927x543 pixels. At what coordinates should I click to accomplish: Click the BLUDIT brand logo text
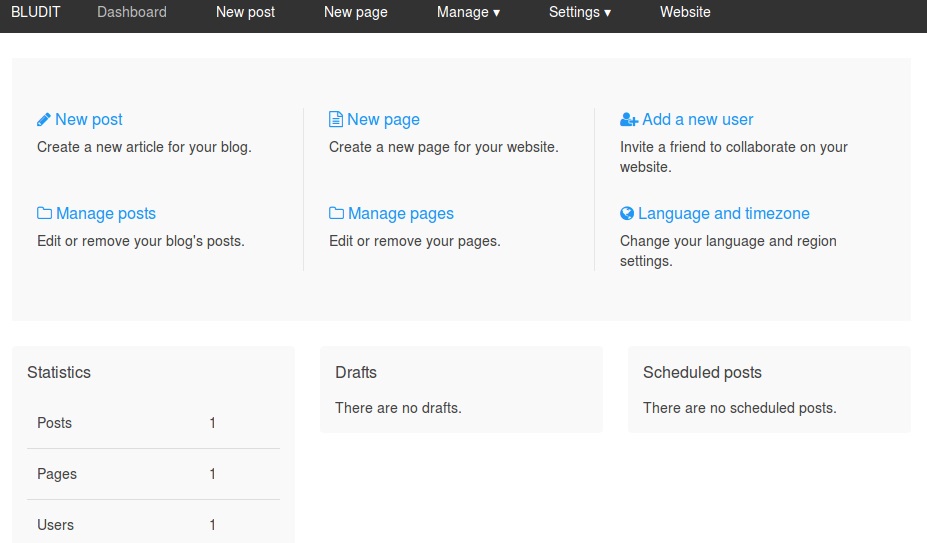(36, 12)
